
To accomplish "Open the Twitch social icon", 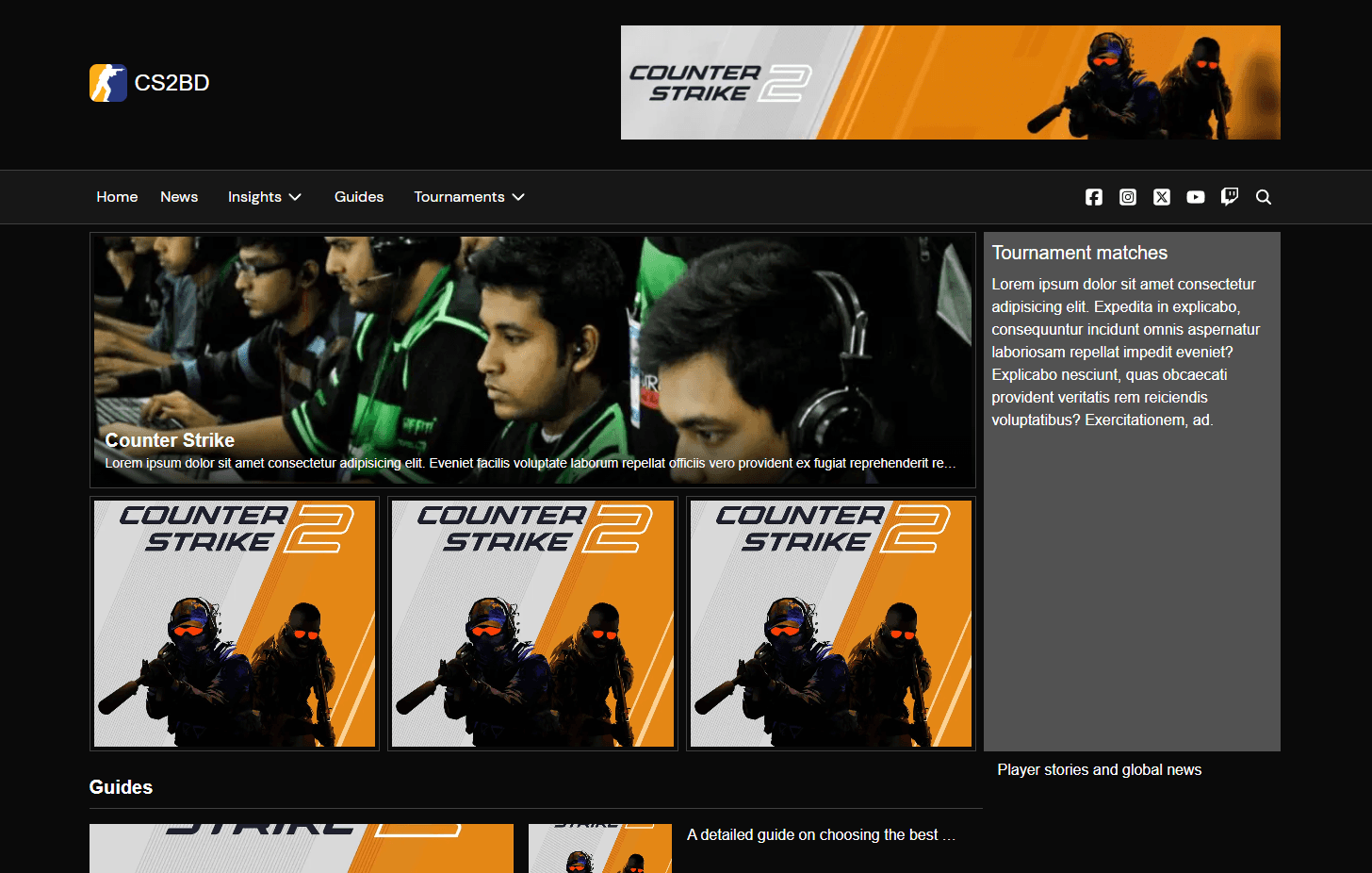I will [x=1230, y=197].
